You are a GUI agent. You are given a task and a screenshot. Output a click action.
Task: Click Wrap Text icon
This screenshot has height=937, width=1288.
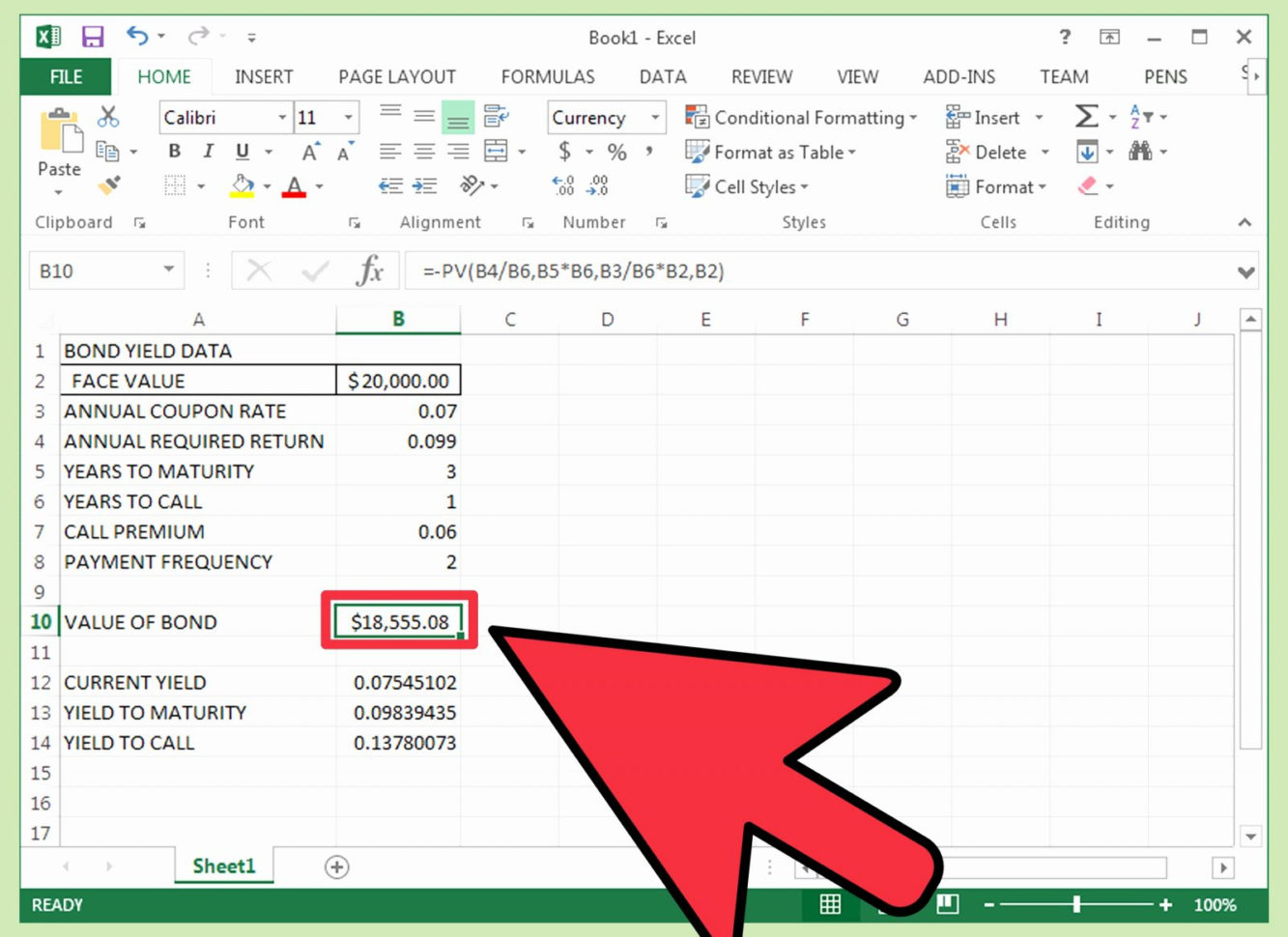click(x=497, y=116)
